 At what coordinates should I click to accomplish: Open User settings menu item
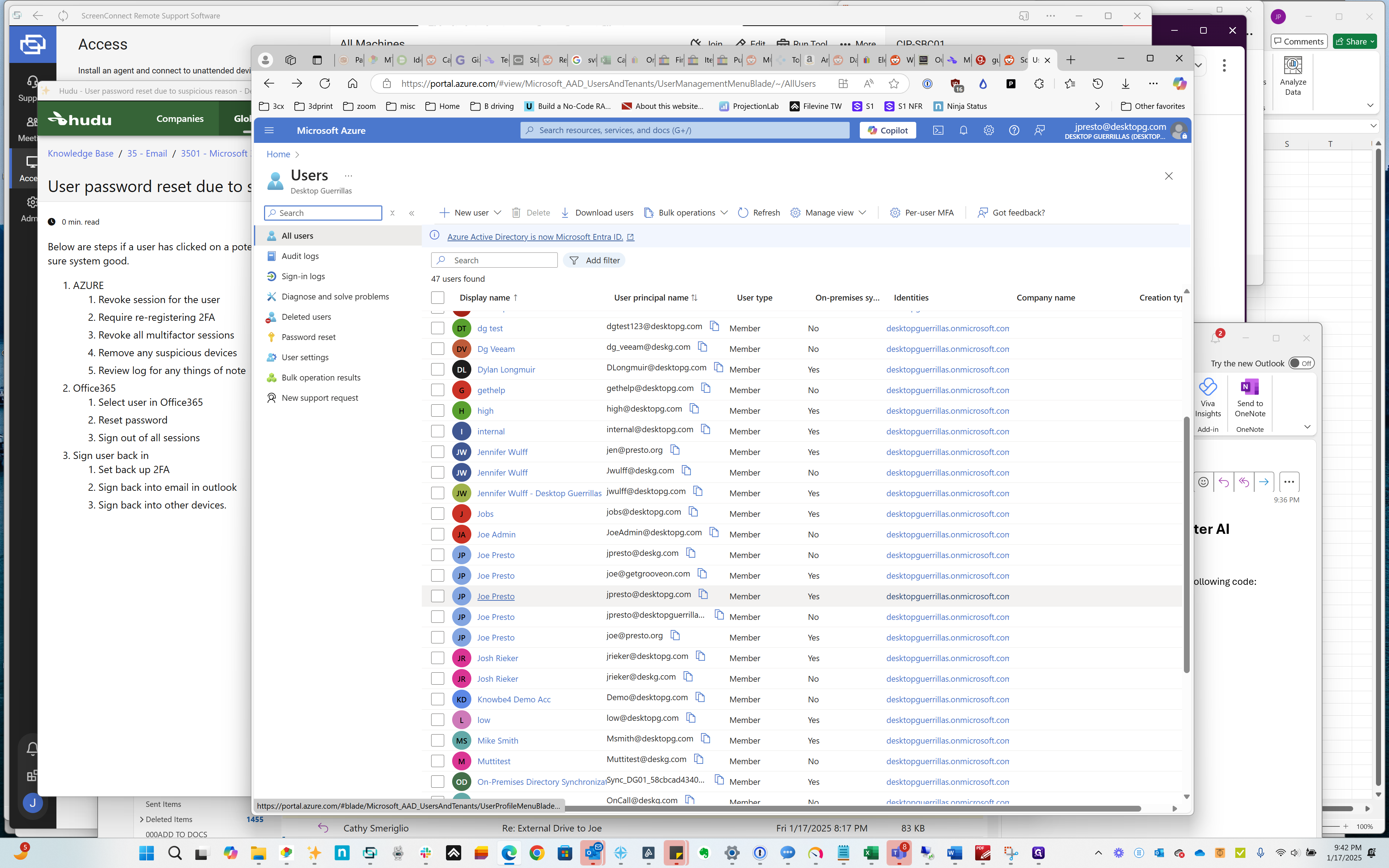click(x=305, y=357)
